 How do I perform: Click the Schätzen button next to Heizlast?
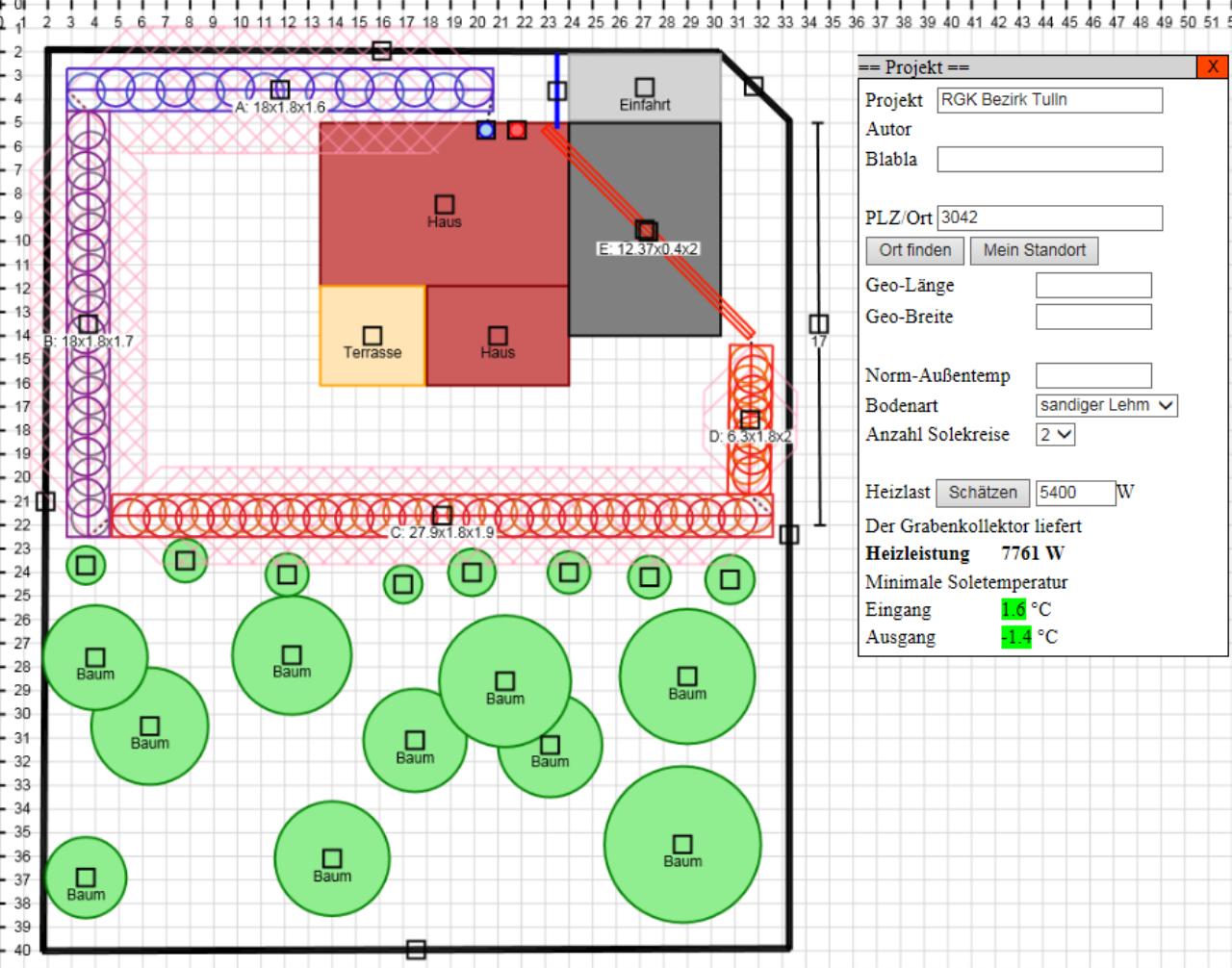(x=983, y=493)
